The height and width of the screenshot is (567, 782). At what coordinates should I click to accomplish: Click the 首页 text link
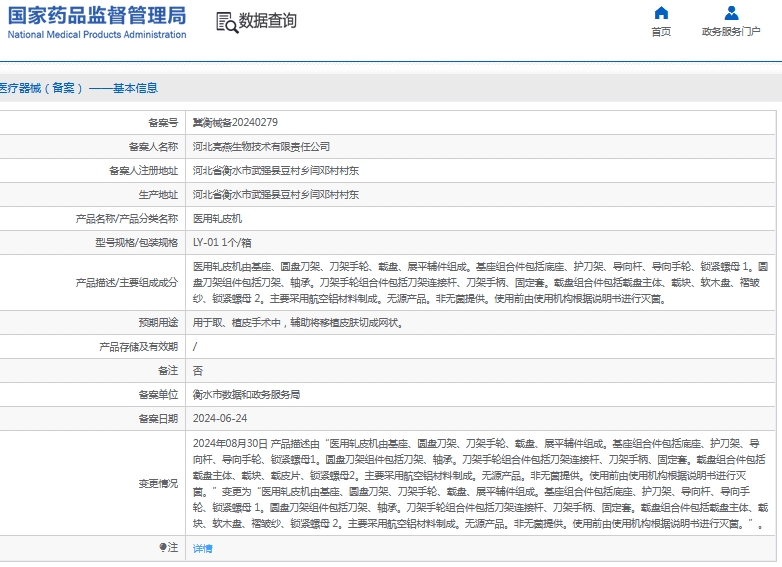(661, 31)
